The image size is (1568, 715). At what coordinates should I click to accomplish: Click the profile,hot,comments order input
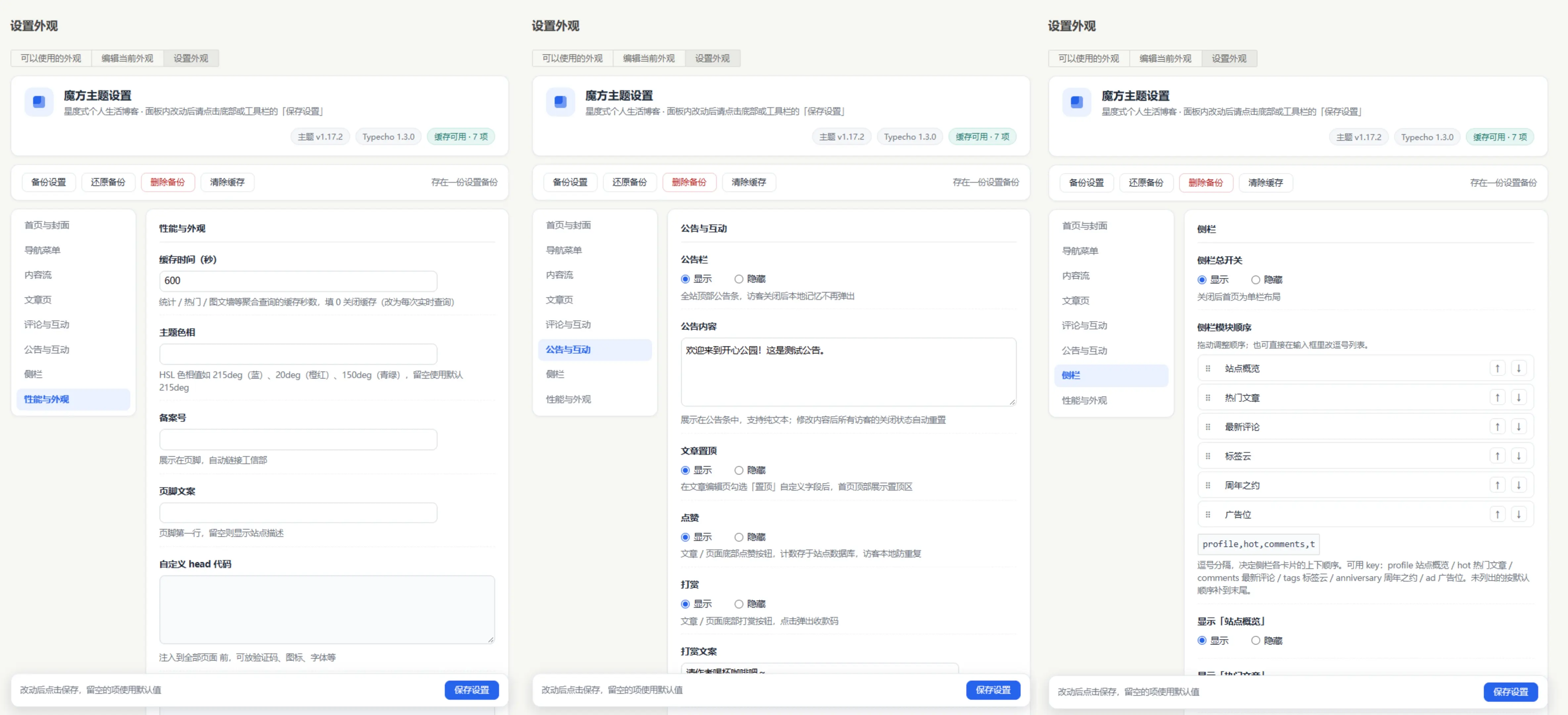[x=1258, y=544]
